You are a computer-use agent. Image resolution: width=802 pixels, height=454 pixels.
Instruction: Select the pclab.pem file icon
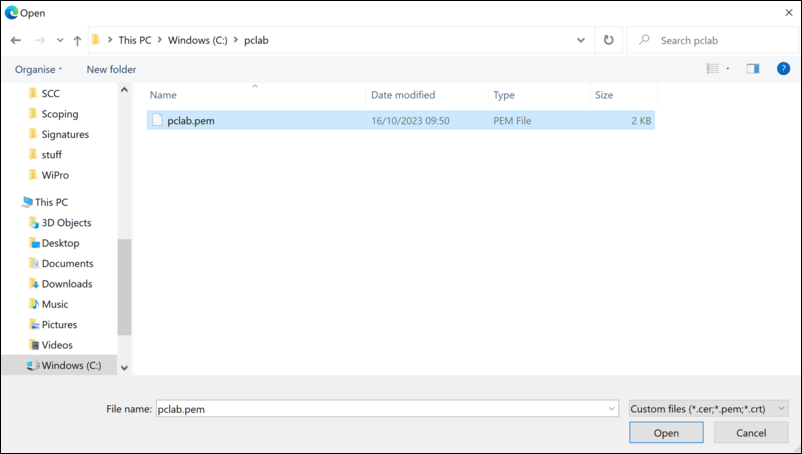[156, 121]
